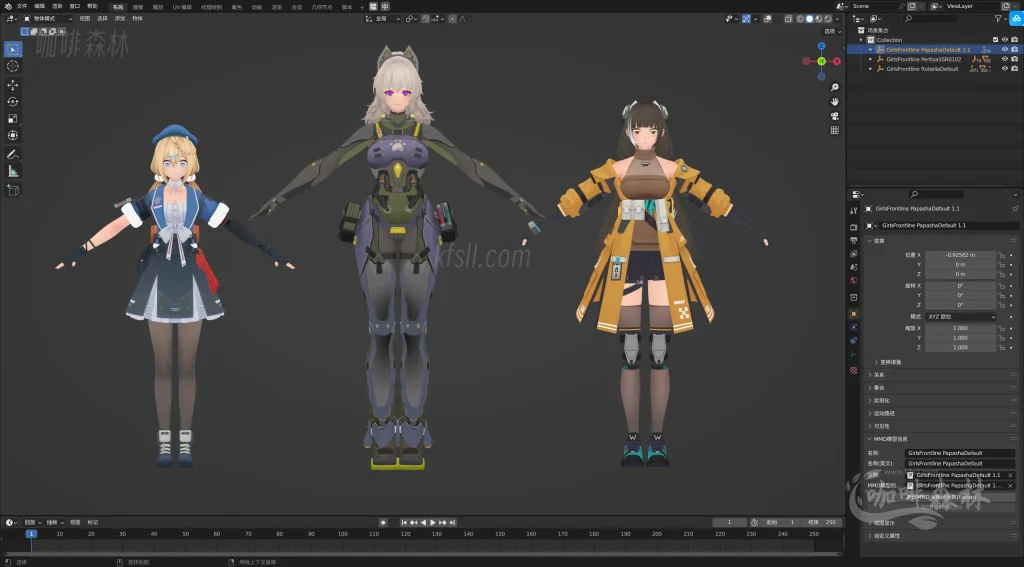Open the 添加 menu in viewport header
Viewport: 1024px width, 567px height.
click(x=120, y=19)
